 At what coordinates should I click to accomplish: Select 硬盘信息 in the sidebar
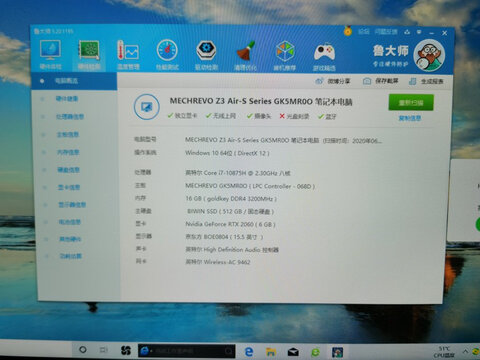click(68, 170)
